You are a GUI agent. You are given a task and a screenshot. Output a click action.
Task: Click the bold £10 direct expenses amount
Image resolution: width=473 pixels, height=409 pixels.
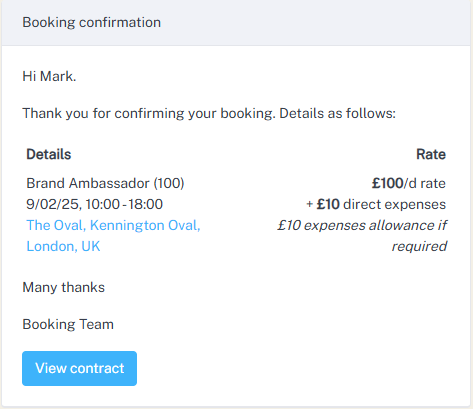[x=328, y=204]
